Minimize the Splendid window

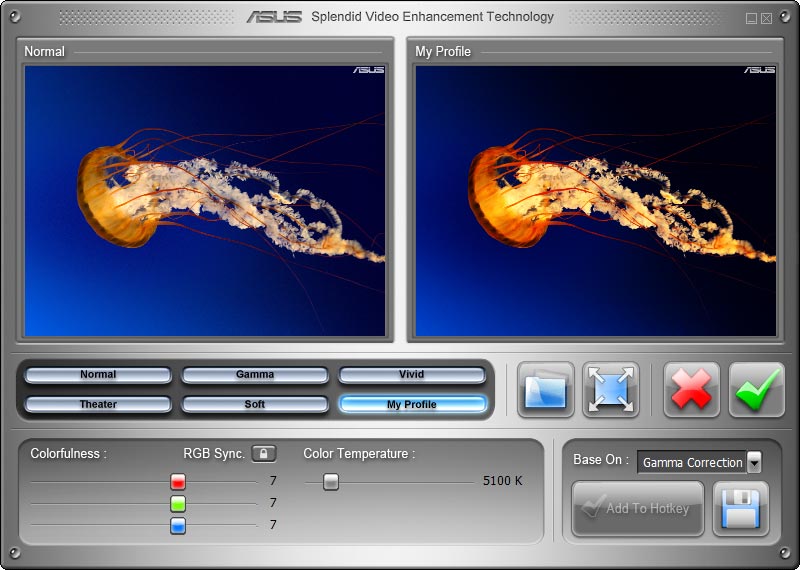[x=751, y=19]
